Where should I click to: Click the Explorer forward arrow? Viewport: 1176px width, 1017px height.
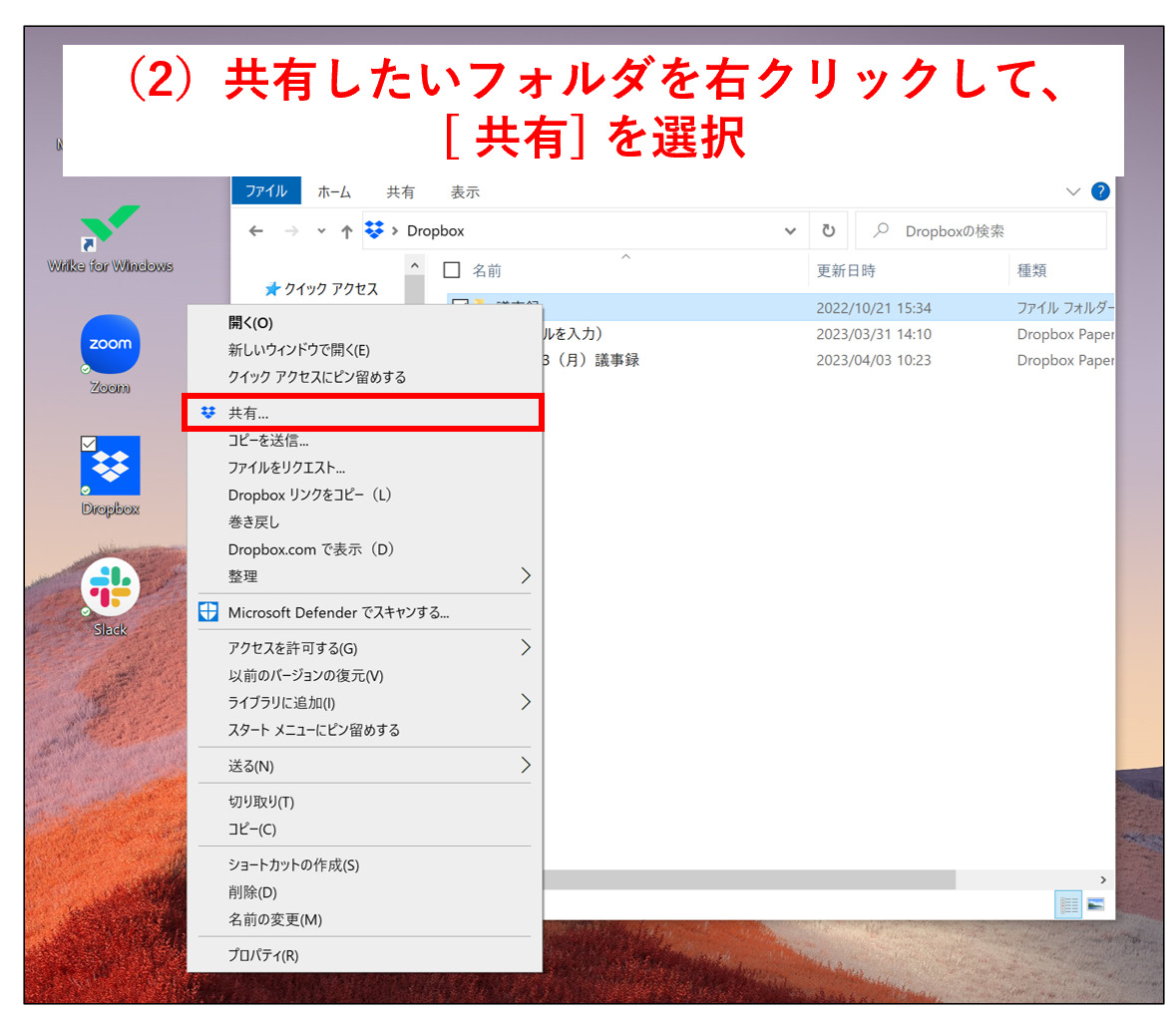click(x=291, y=231)
